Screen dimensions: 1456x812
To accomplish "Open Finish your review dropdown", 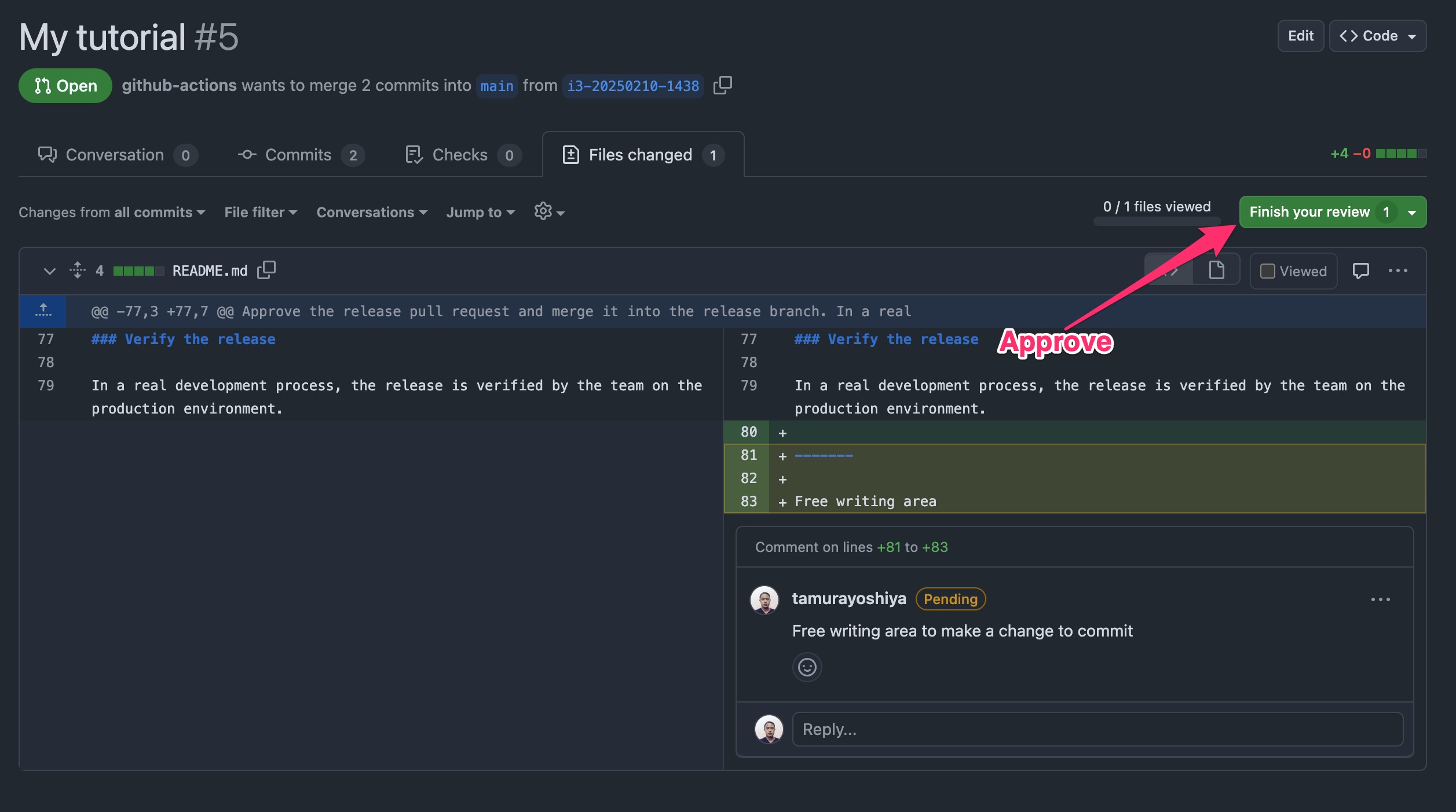I will tap(1333, 212).
